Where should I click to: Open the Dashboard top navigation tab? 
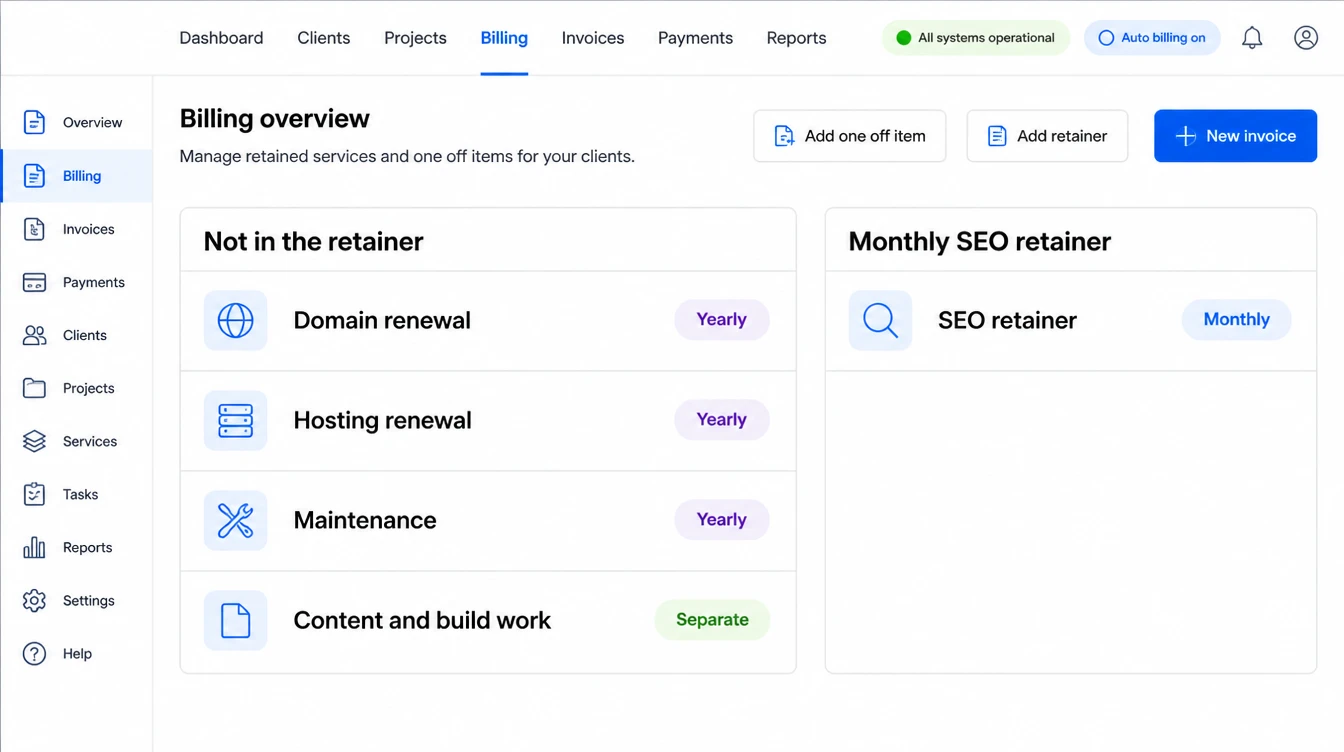point(221,38)
